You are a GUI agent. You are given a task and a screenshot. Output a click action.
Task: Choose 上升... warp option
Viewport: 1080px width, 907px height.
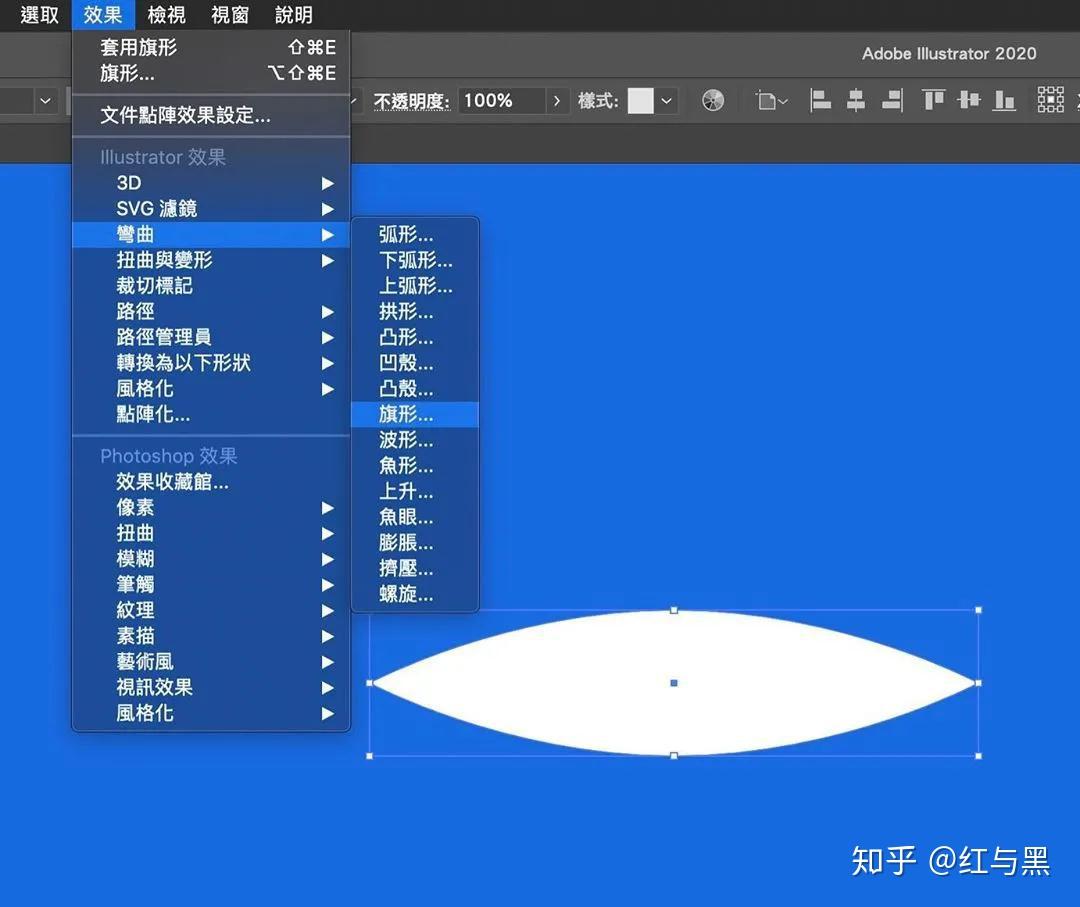[x=415, y=492]
